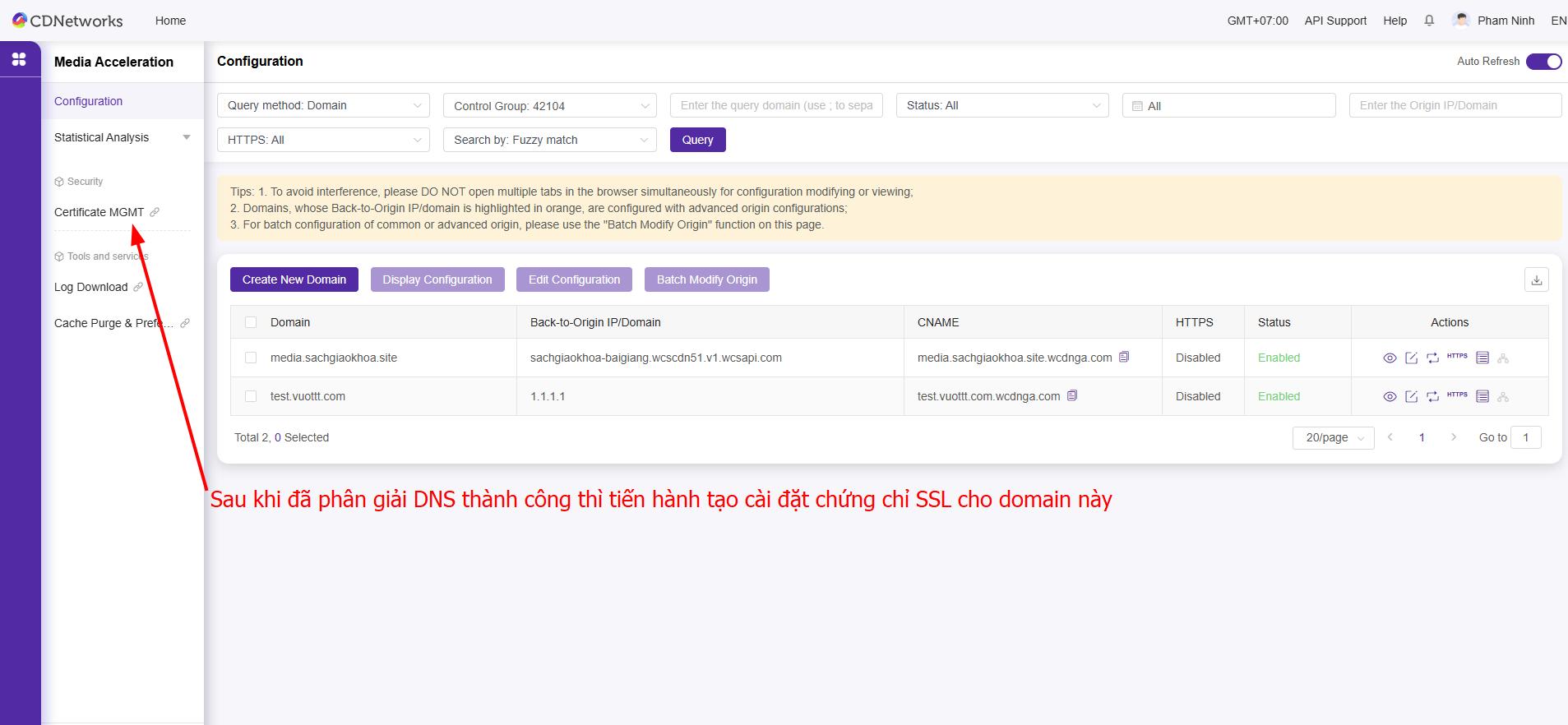The height and width of the screenshot is (725, 1568).
Task: Click the query domain input field
Action: coord(776,105)
